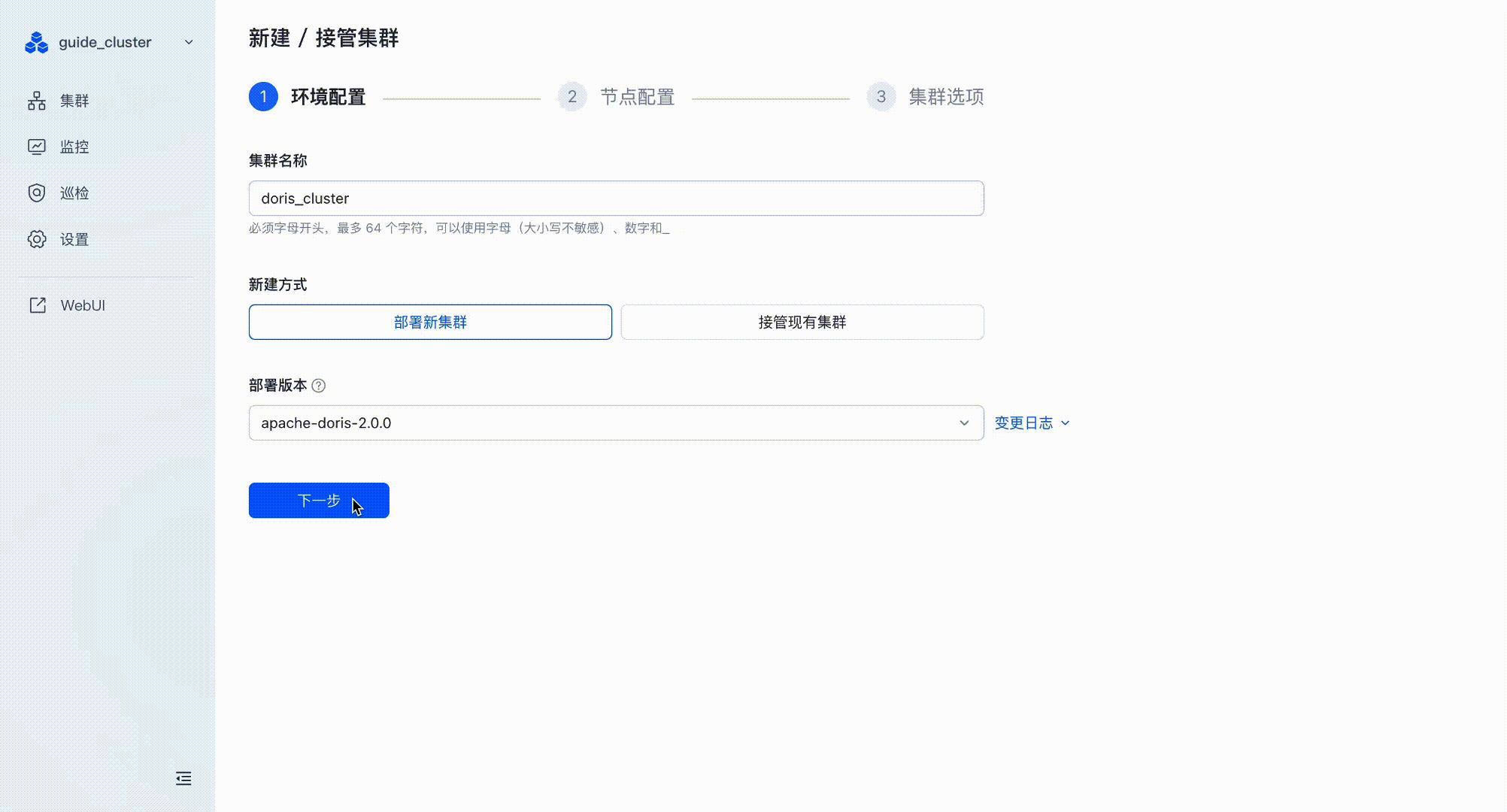Launch the WebUI via the external link icon
The image size is (1507, 812).
(36, 304)
